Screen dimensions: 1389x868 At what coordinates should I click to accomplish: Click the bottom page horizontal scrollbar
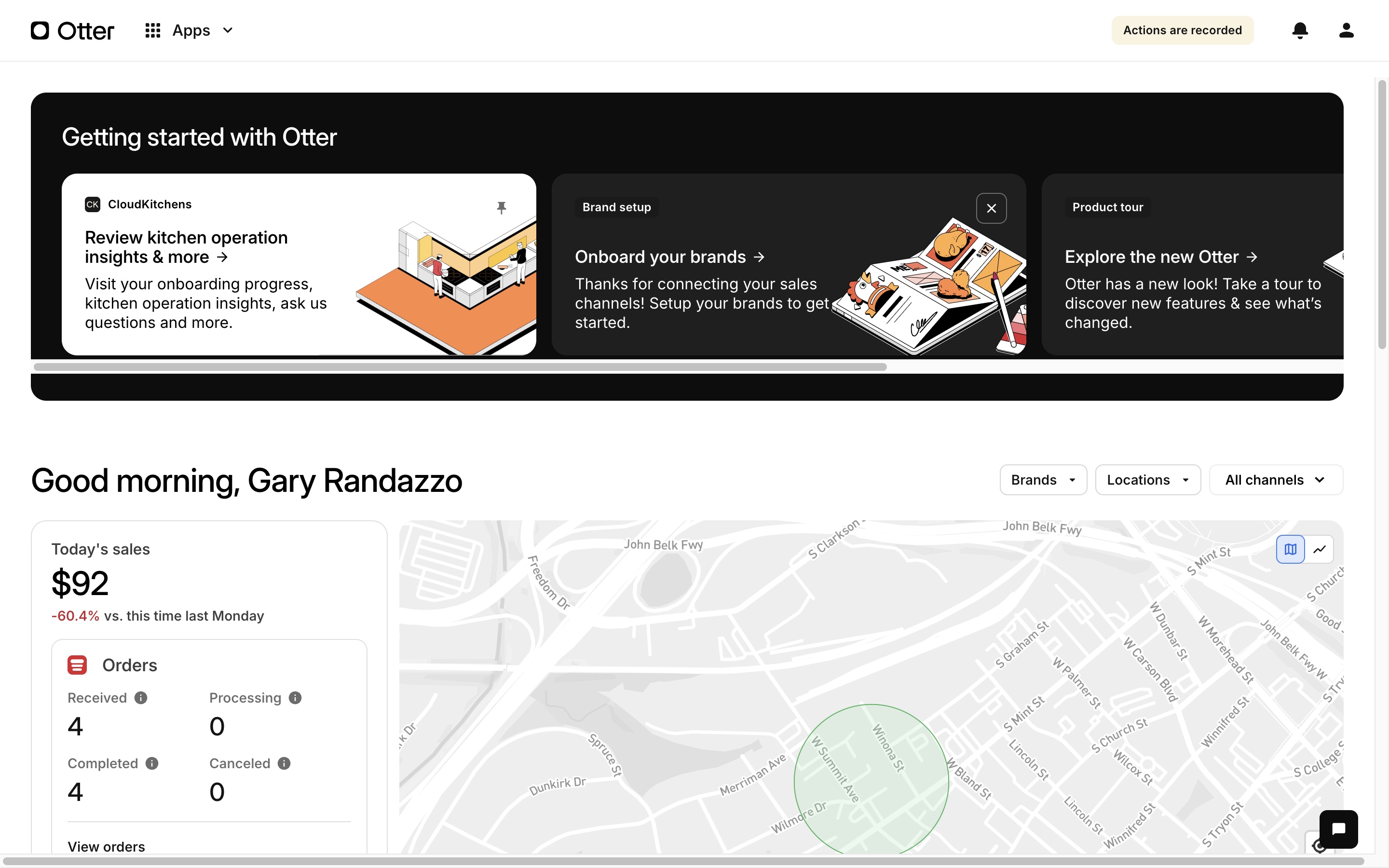point(683,861)
